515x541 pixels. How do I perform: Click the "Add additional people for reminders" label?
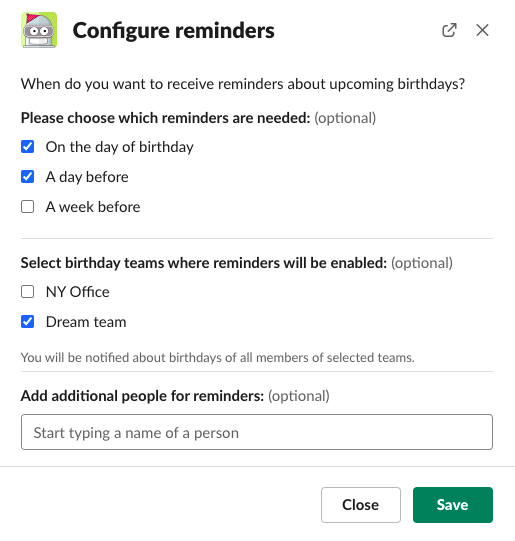coord(142,396)
